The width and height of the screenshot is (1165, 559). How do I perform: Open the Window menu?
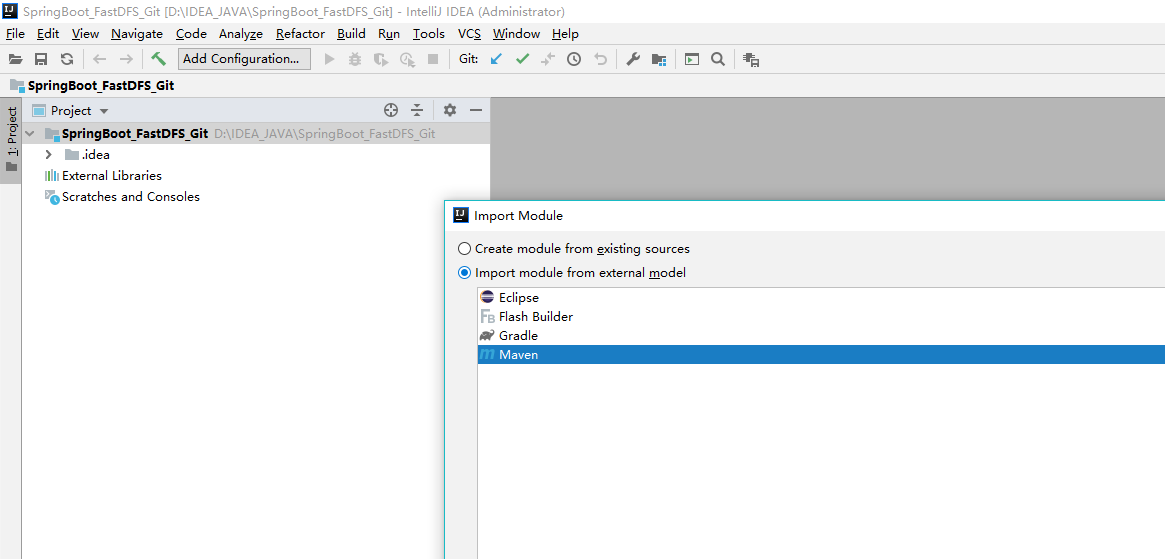[x=516, y=34]
